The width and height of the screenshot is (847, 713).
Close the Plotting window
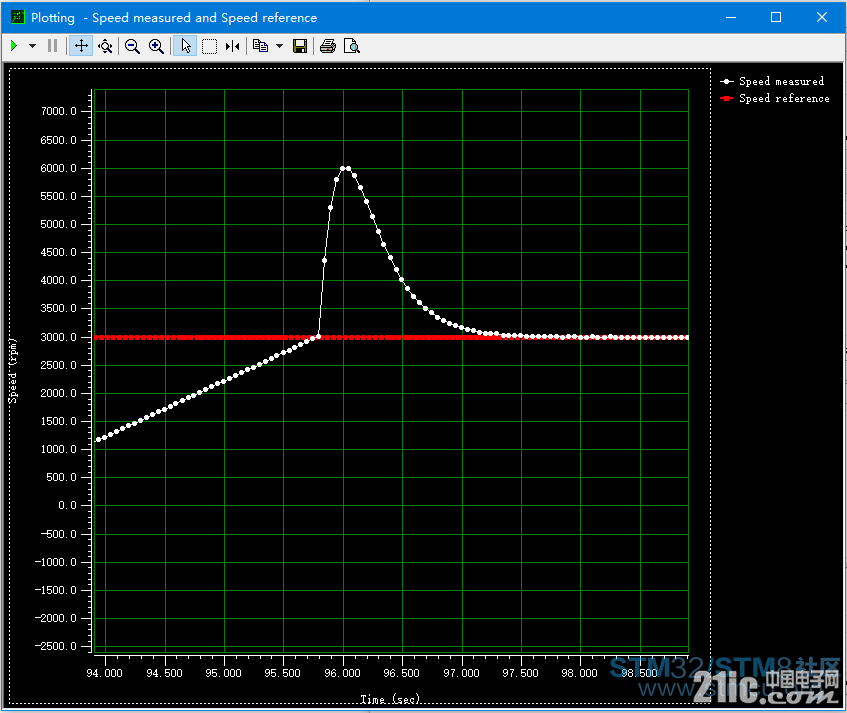pyautogui.click(x=822, y=17)
